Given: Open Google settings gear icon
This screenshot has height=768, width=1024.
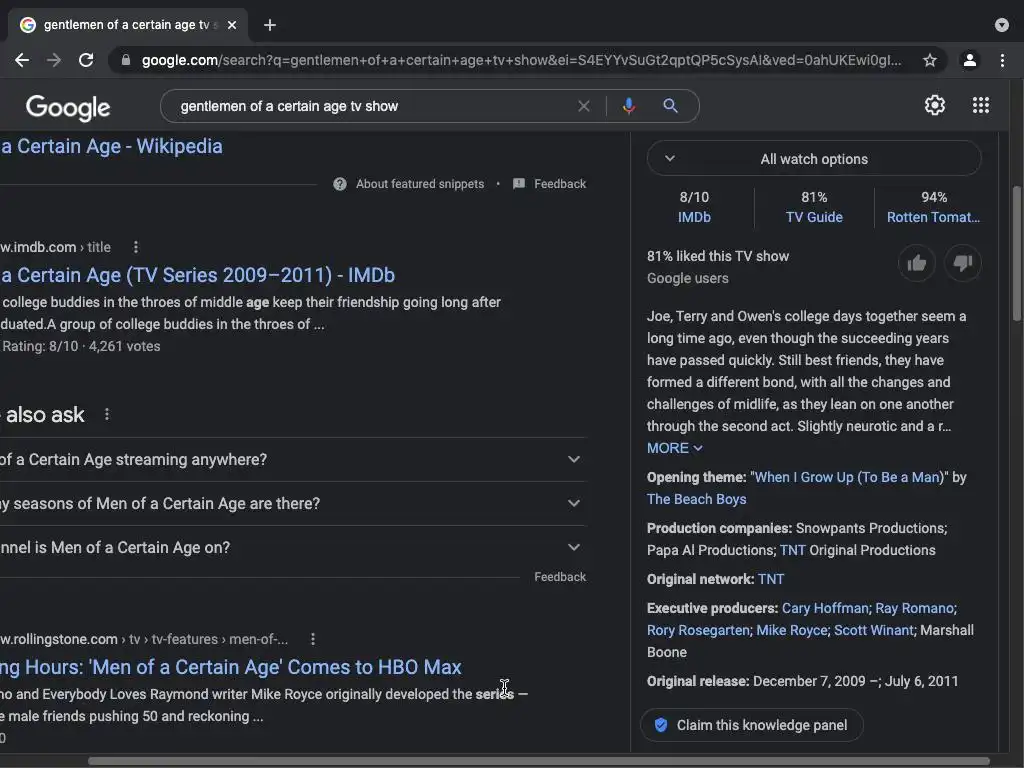Looking at the screenshot, I should tap(935, 105).
